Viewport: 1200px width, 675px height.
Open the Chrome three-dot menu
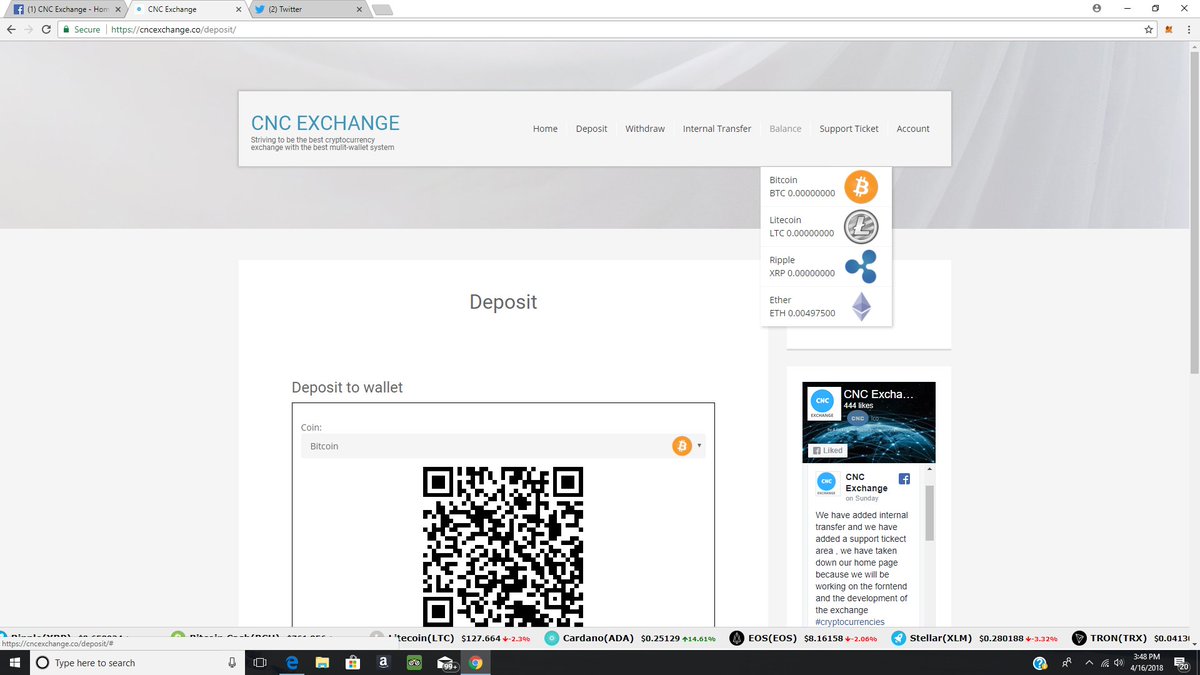point(1189,30)
